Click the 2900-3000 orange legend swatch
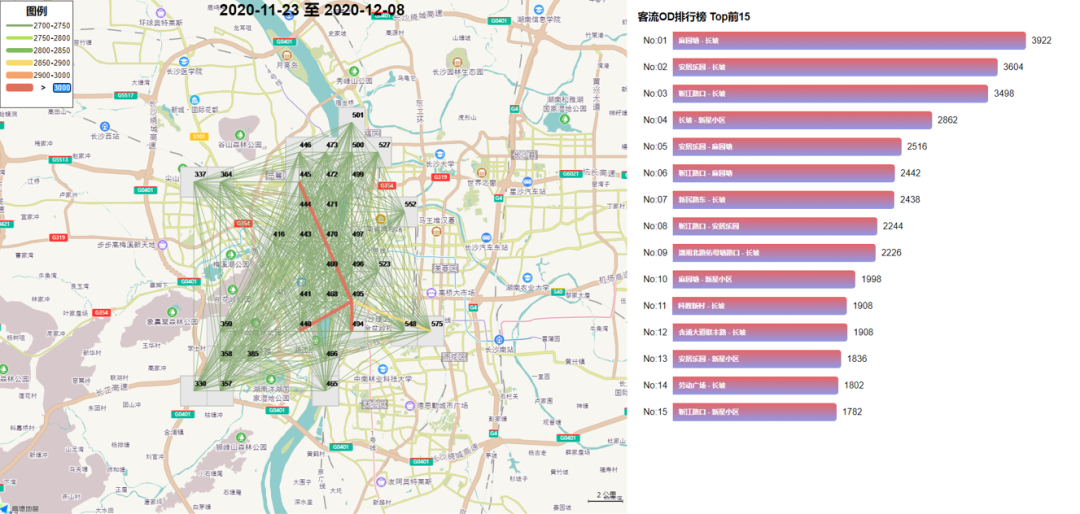 (19, 74)
